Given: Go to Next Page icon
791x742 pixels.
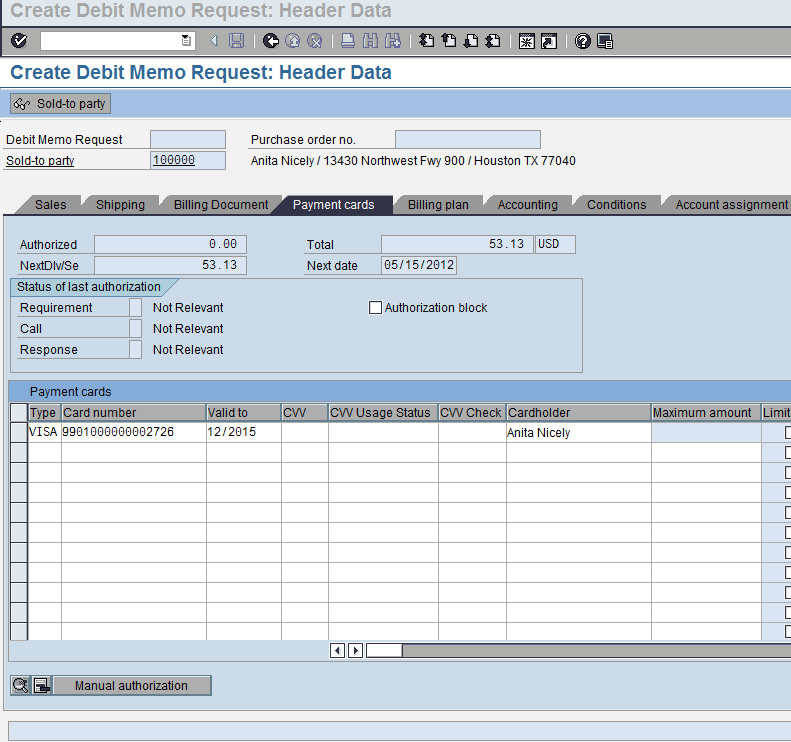Looking at the screenshot, I should [471, 41].
